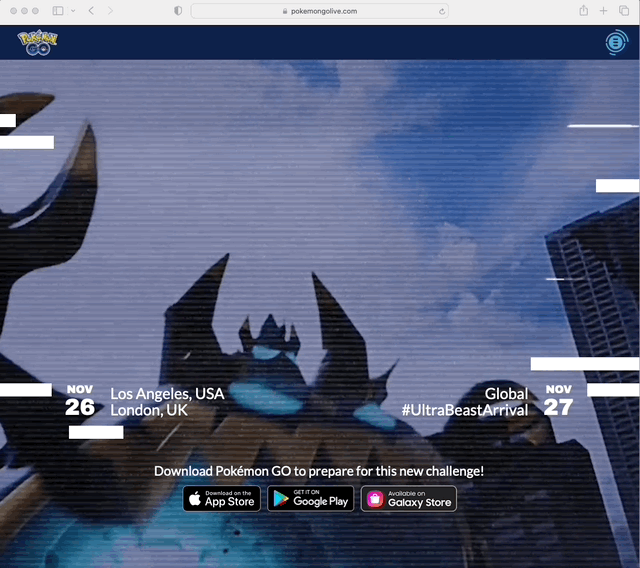Open the privacy shield icon
Viewport: 640px width, 568px height.
pos(178,11)
